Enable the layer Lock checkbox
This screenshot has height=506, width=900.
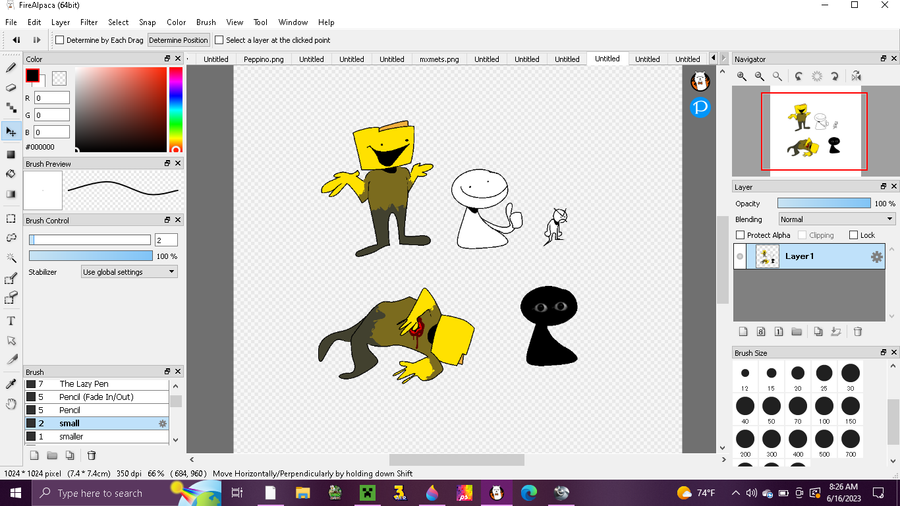(854, 235)
